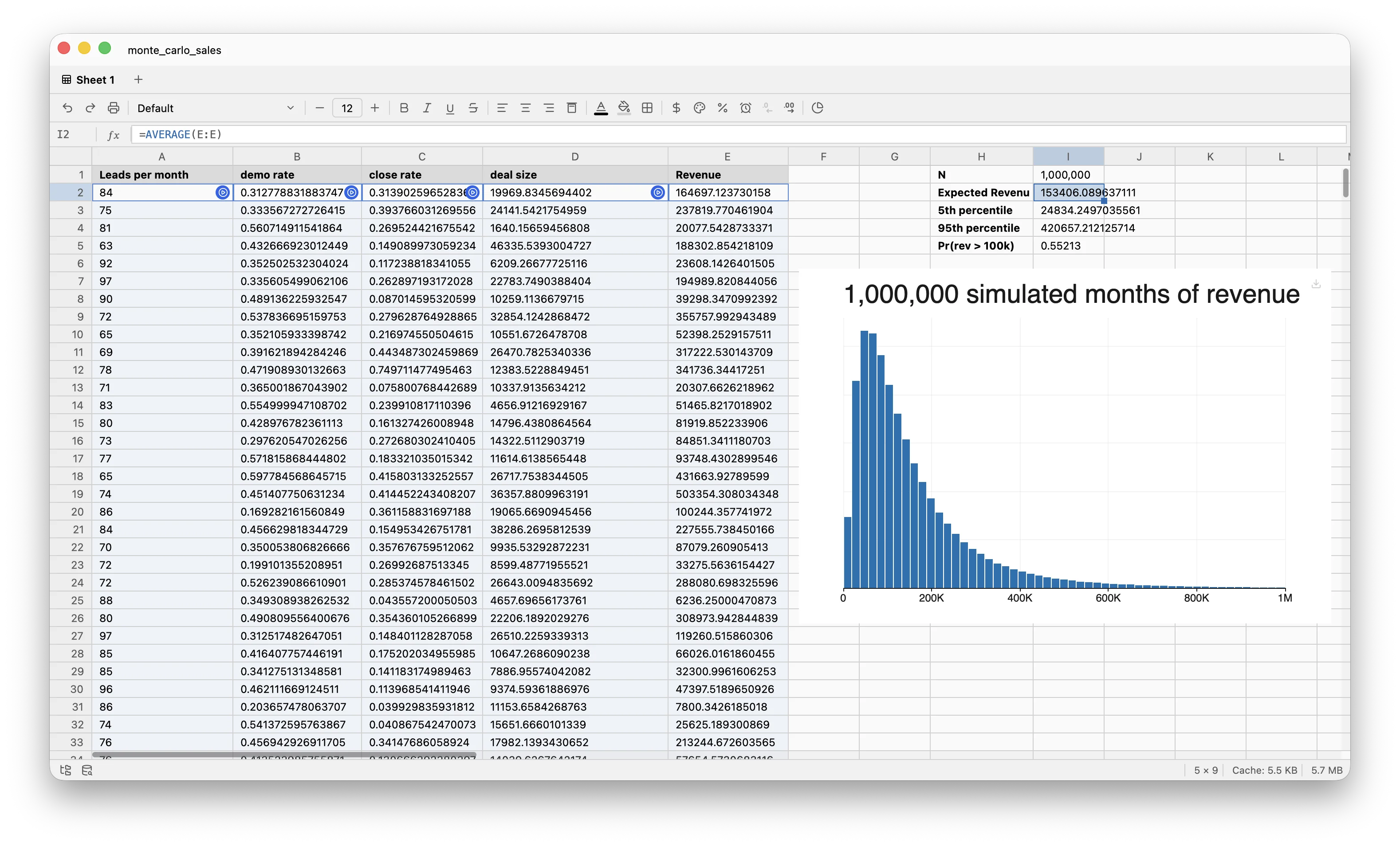Align text center
Image resolution: width=1400 pixels, height=846 pixels.
click(x=526, y=108)
